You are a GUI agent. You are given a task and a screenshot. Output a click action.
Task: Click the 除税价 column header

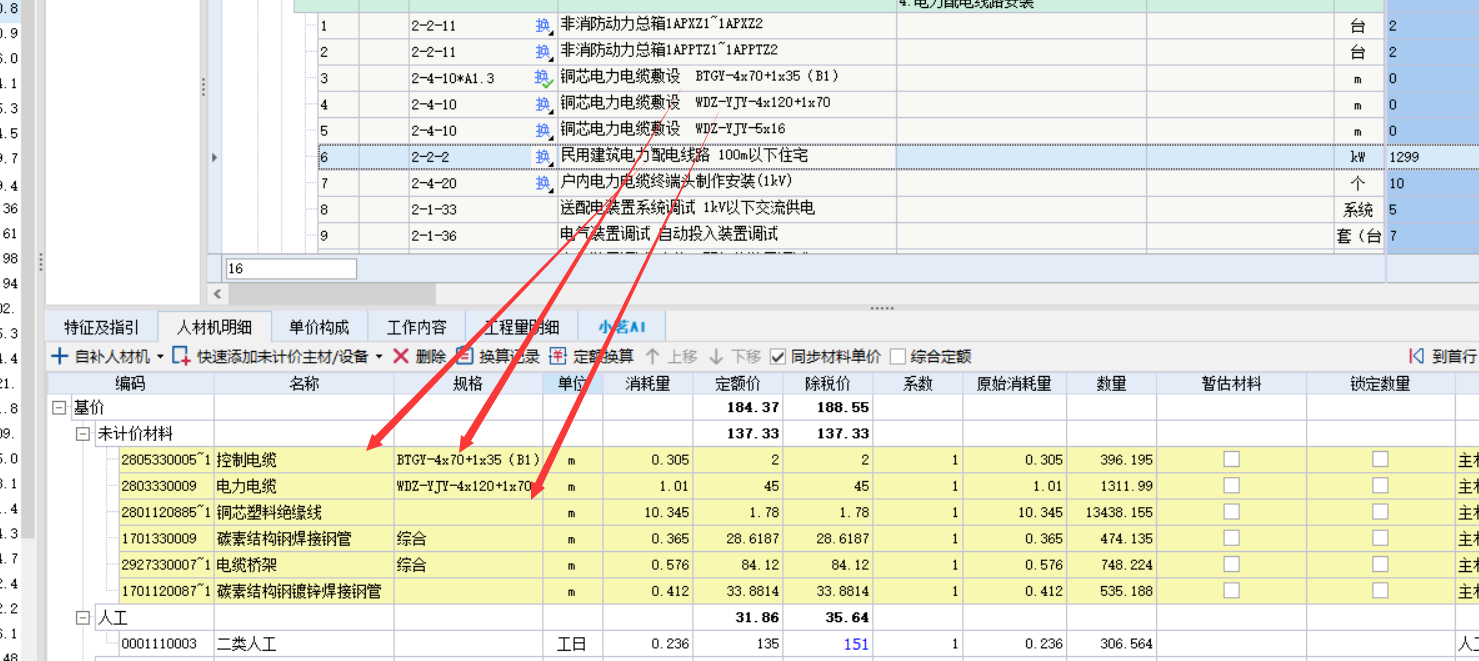coord(828,383)
